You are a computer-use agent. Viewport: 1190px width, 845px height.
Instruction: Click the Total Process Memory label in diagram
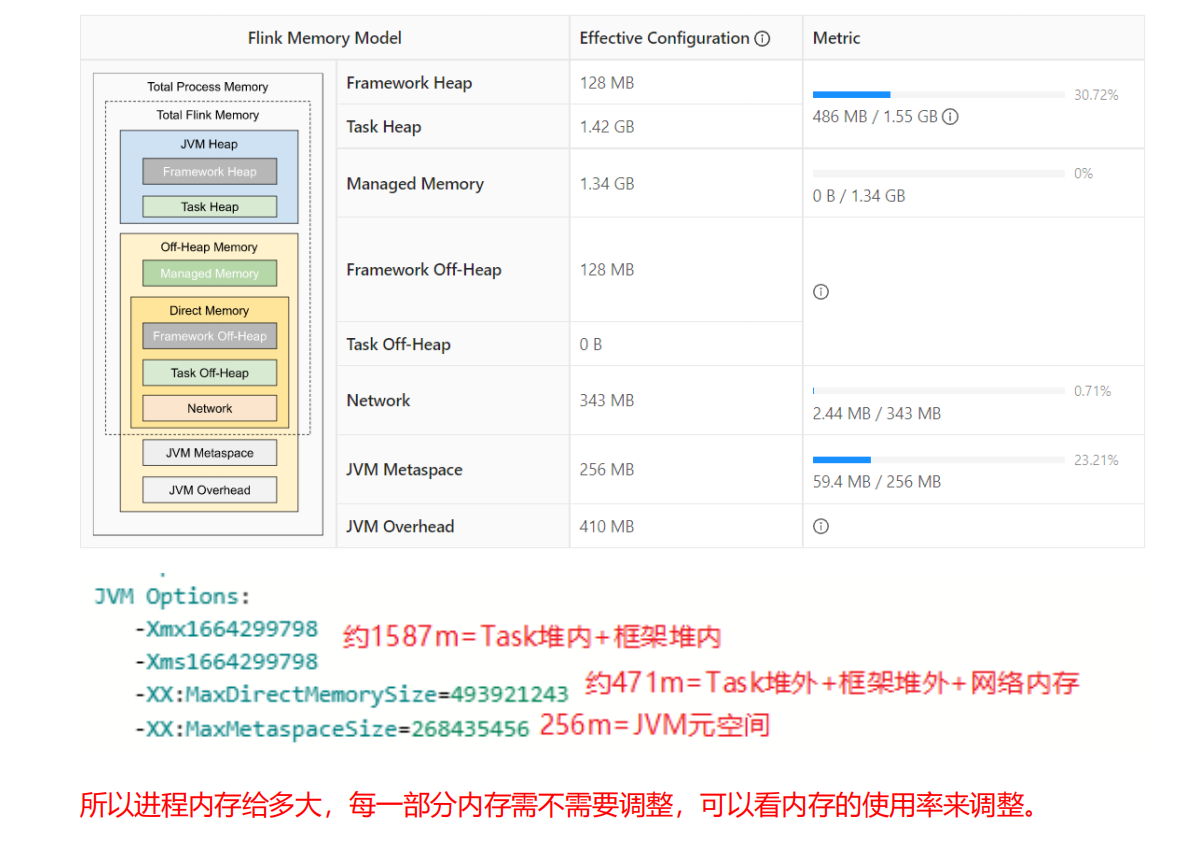point(208,87)
